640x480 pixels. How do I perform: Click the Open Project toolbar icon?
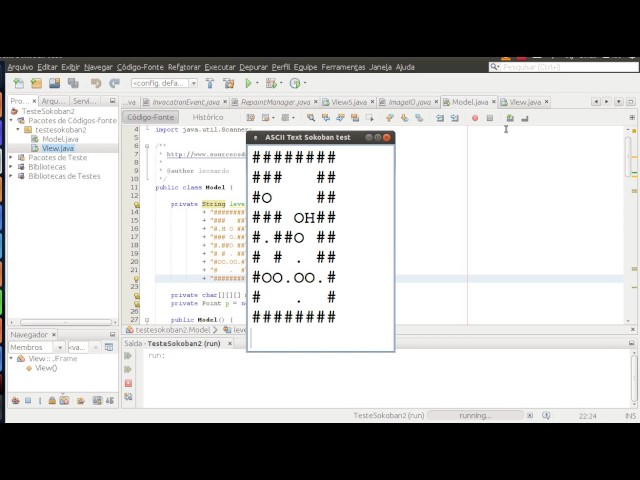[x=55, y=83]
